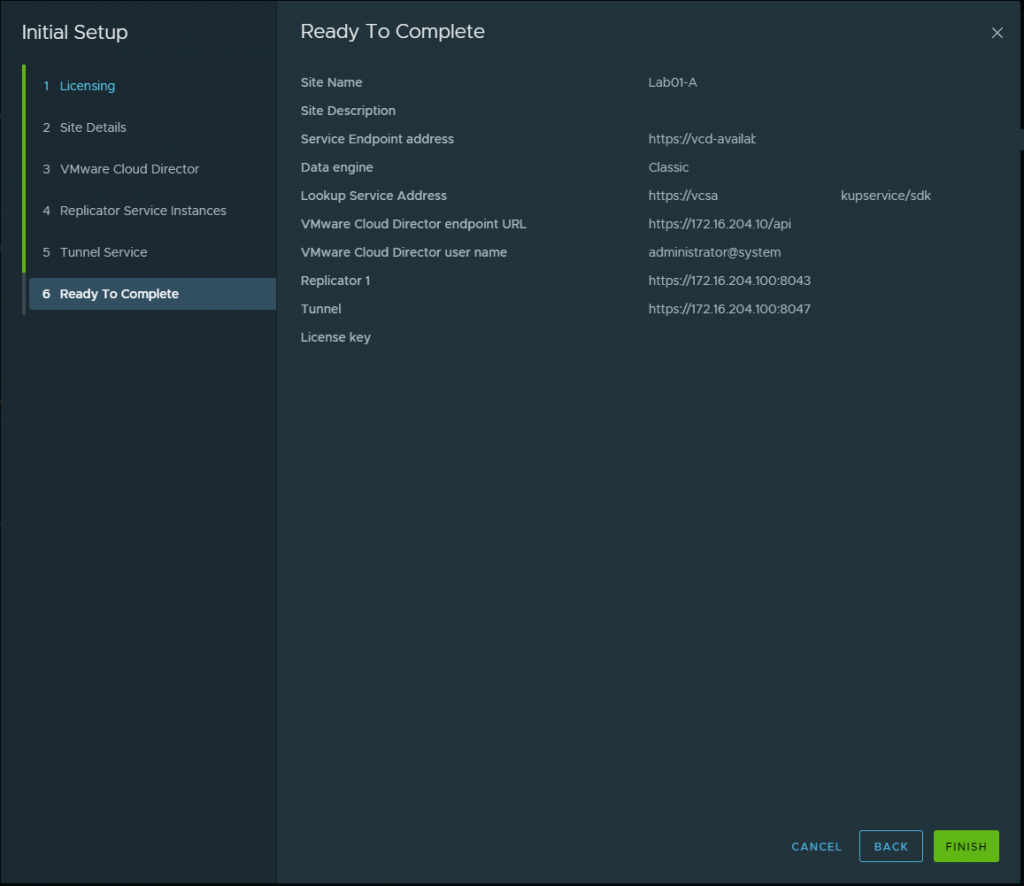Viewport: 1024px width, 886px height.
Task: Click the VMware Cloud Director user name label
Action: click(x=403, y=252)
